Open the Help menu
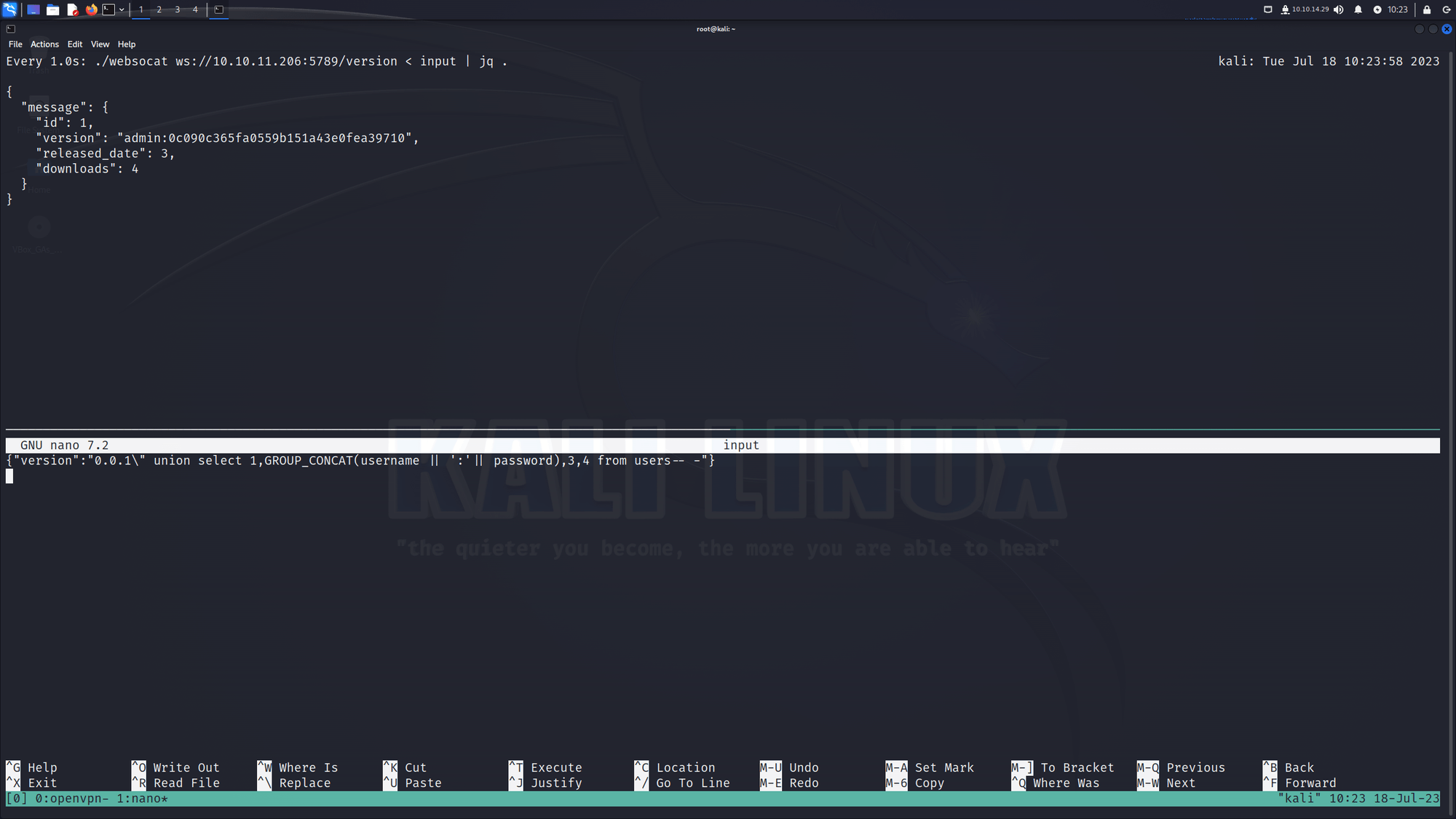The image size is (1456, 819). tap(127, 44)
